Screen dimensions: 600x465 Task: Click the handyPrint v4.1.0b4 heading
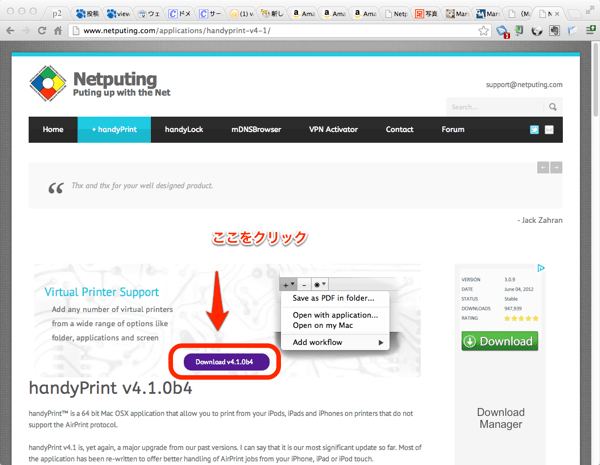(111, 388)
